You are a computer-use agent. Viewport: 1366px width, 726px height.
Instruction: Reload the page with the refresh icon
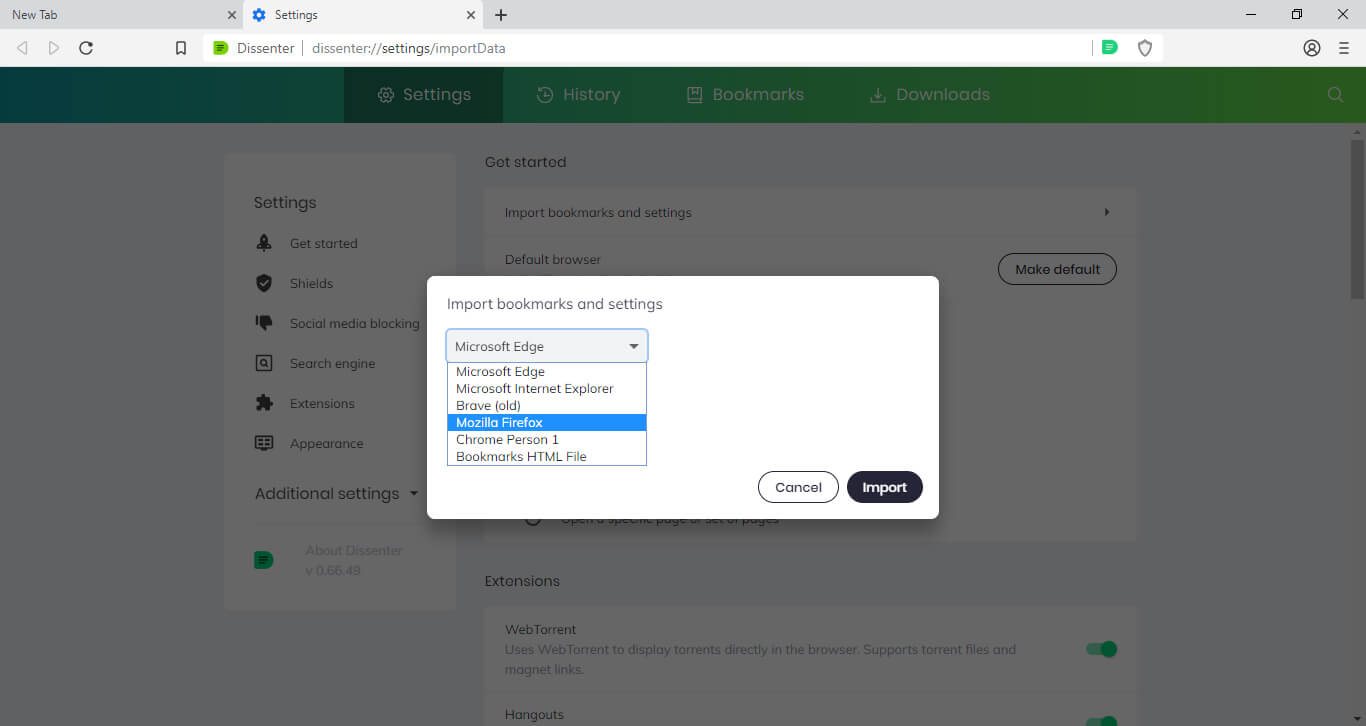(86, 48)
